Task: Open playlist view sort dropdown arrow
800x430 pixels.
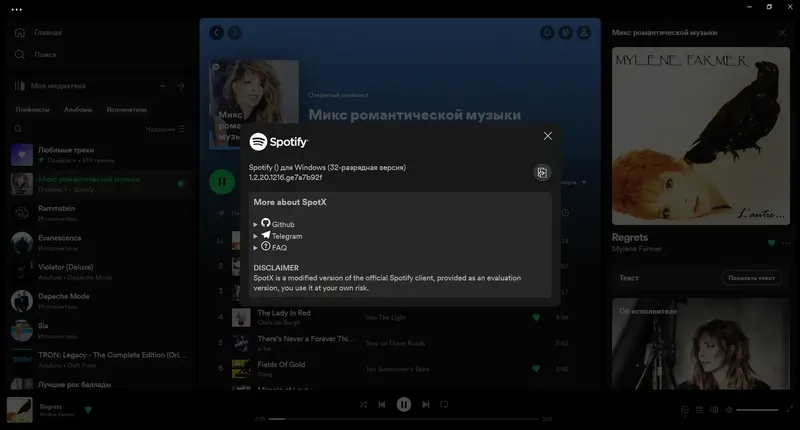Action: click(584, 182)
